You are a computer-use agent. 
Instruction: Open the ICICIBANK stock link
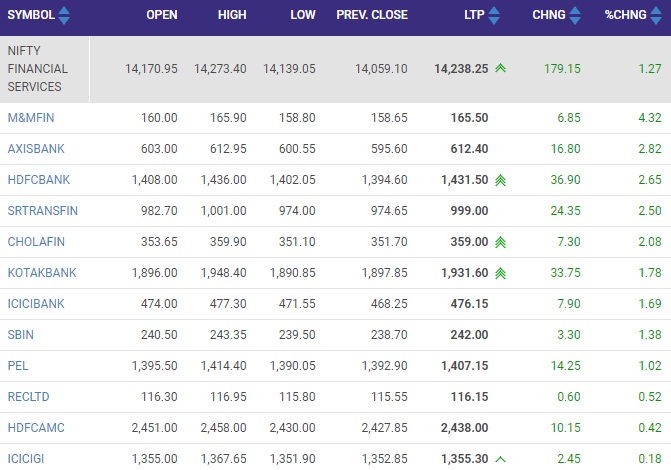click(36, 304)
